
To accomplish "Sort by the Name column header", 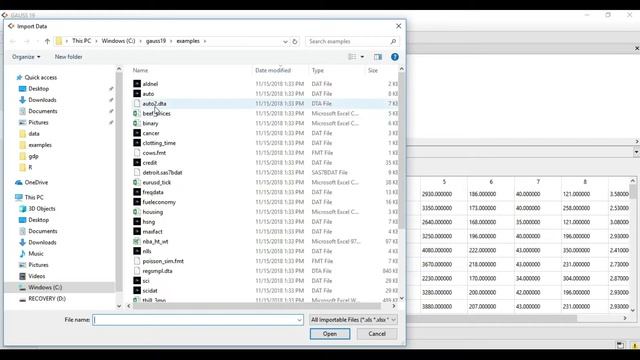I will 140,70.
